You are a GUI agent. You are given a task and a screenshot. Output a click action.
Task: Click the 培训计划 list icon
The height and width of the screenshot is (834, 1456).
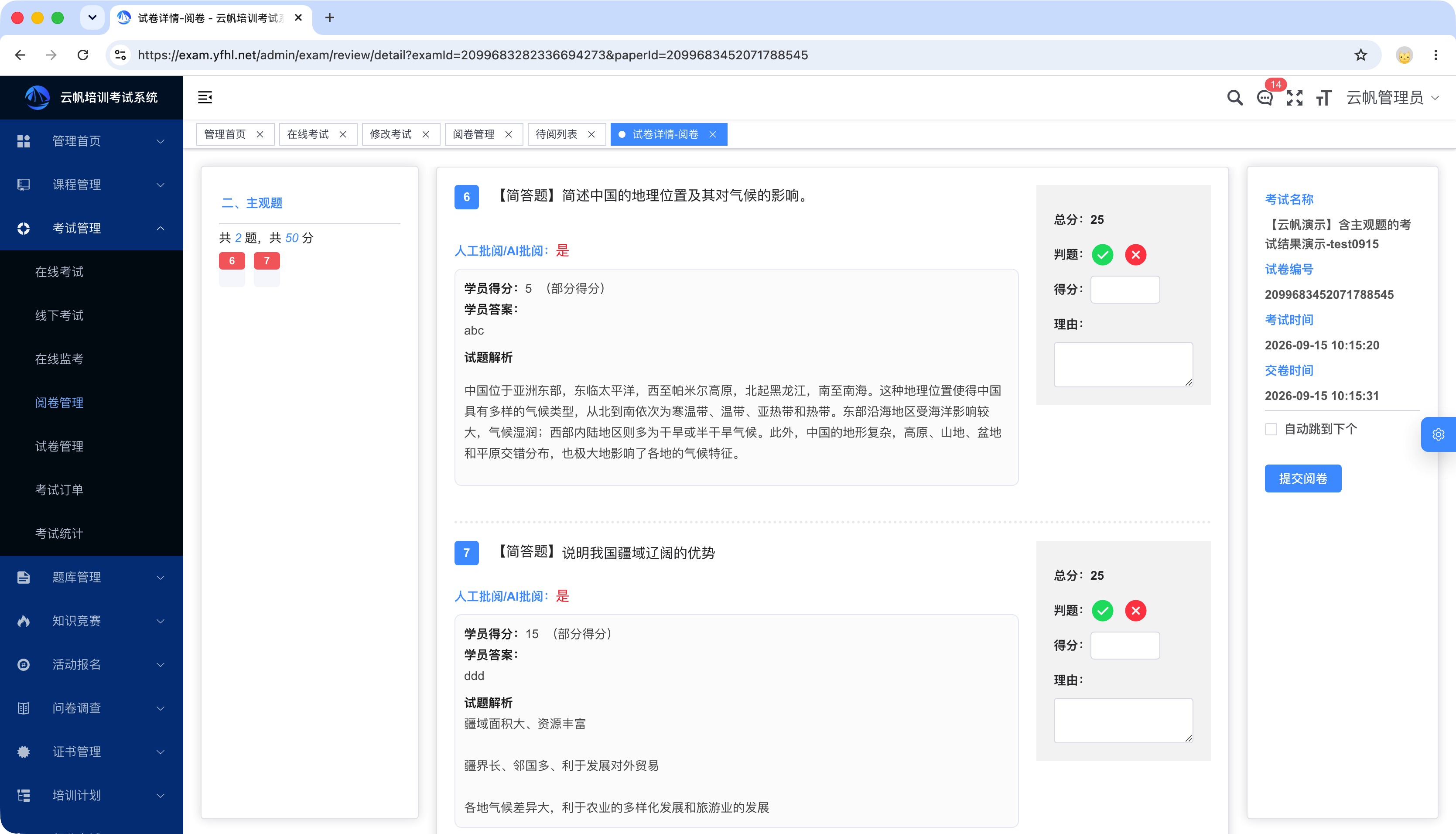tap(24, 795)
